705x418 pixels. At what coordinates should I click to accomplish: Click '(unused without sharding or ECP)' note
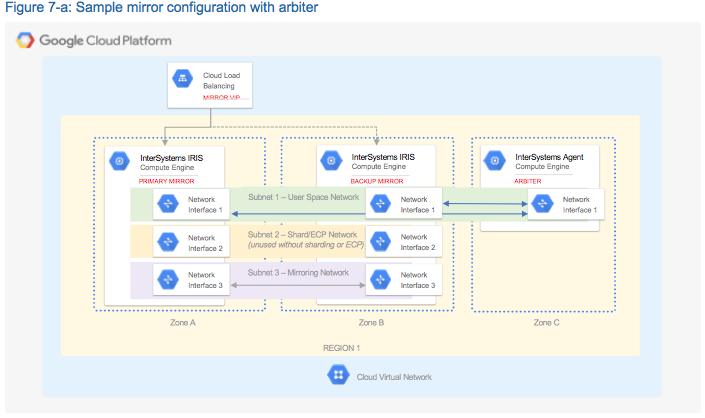click(x=306, y=245)
